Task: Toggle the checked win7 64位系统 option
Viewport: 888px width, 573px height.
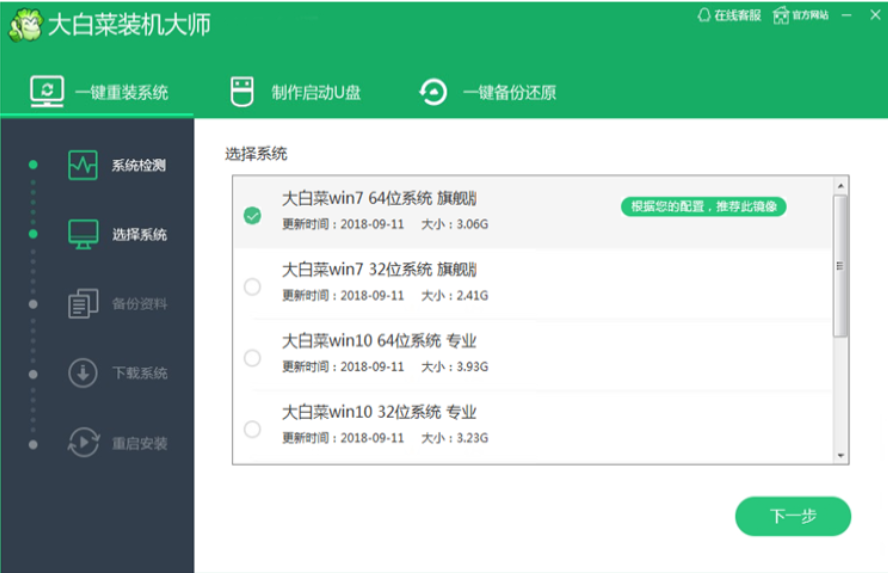Action: [252, 215]
